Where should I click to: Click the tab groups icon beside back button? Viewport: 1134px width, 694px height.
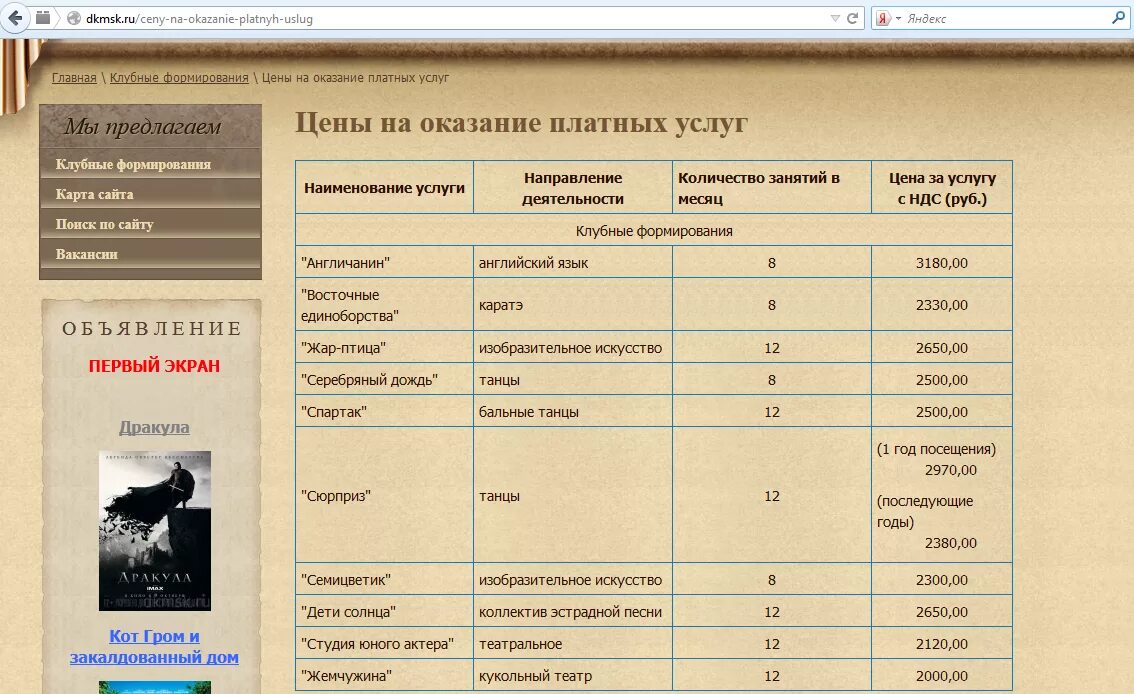click(x=43, y=18)
